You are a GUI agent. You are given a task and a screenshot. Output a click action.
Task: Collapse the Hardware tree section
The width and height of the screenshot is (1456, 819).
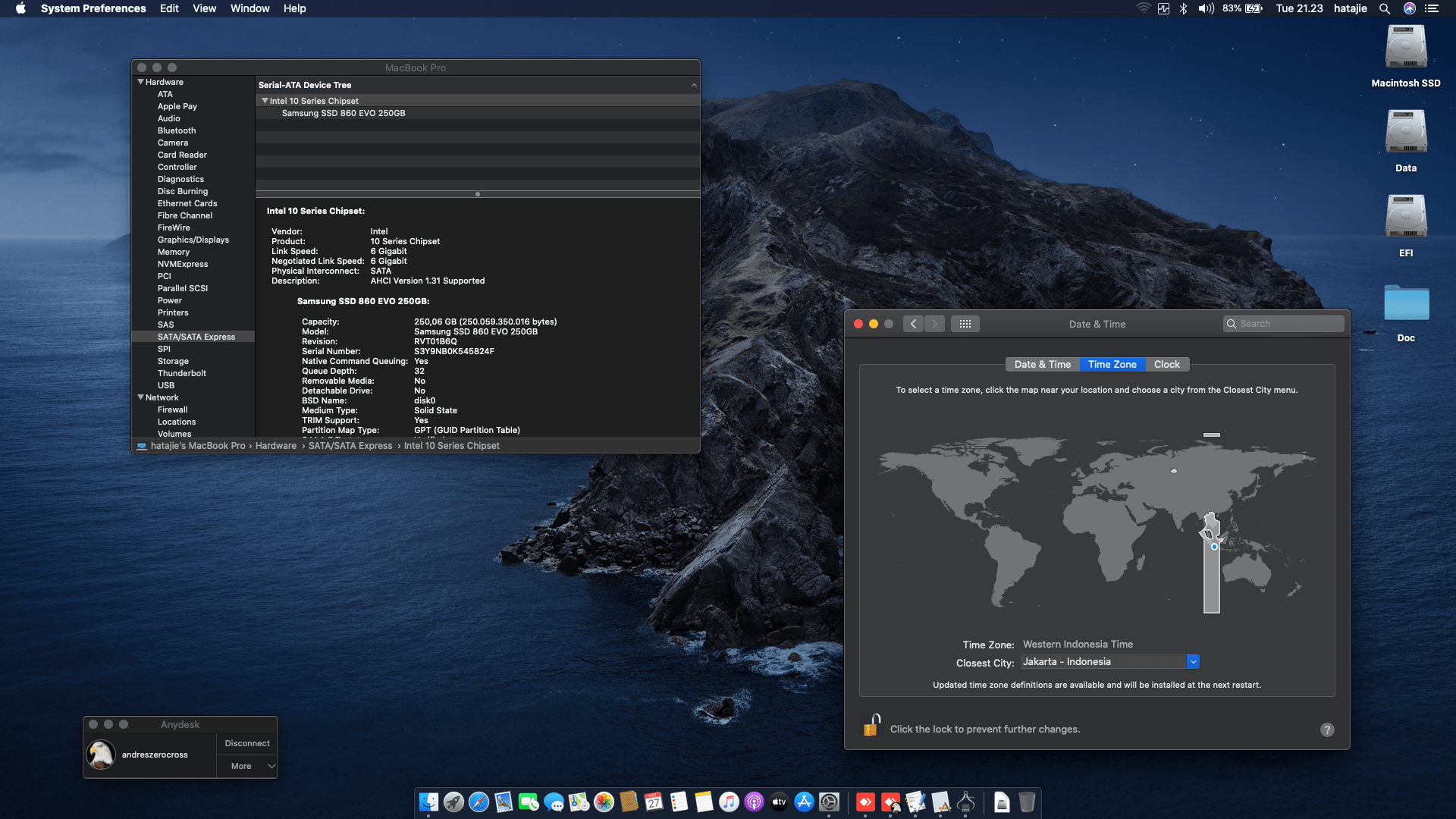140,82
